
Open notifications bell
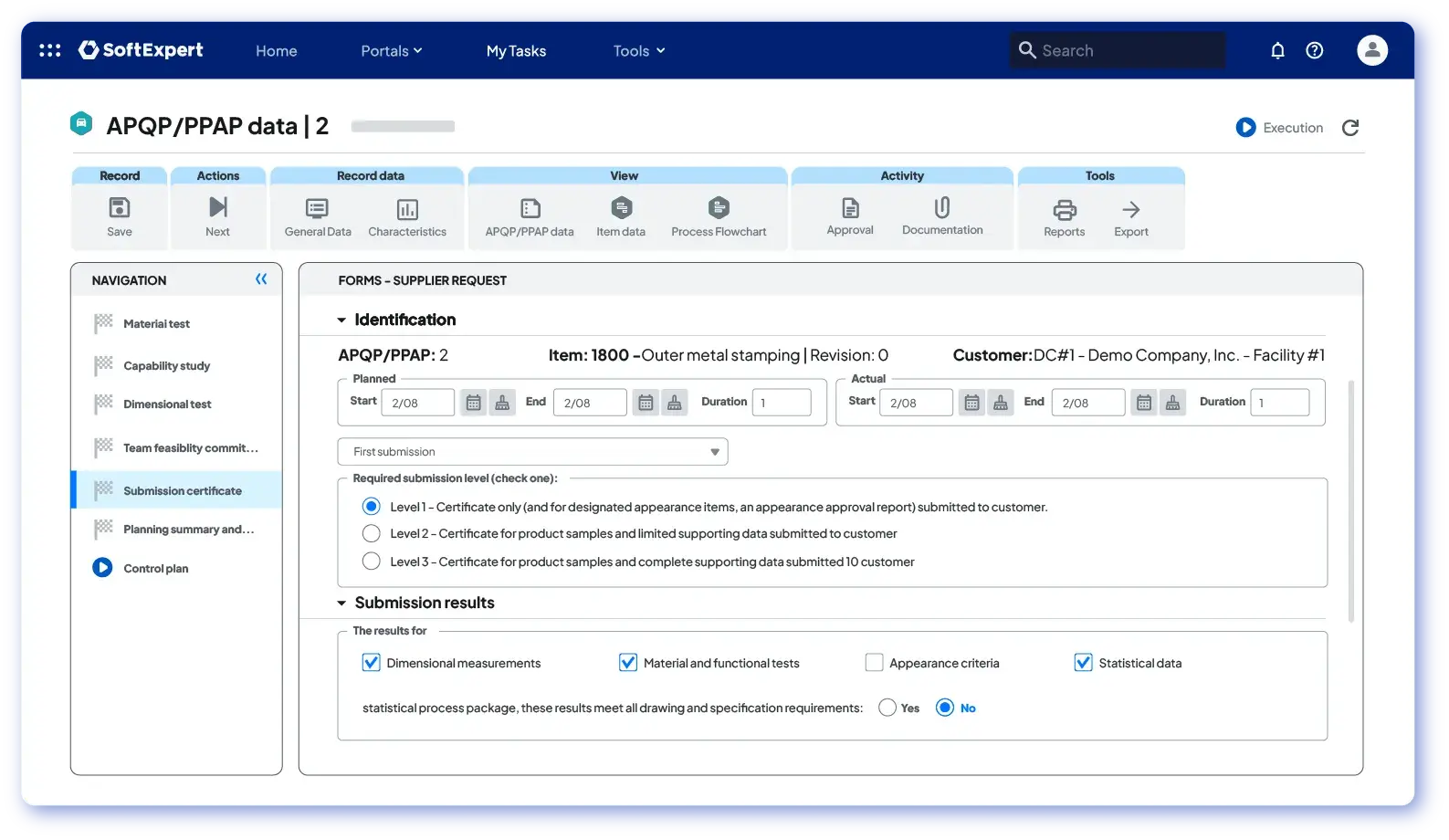1277,50
